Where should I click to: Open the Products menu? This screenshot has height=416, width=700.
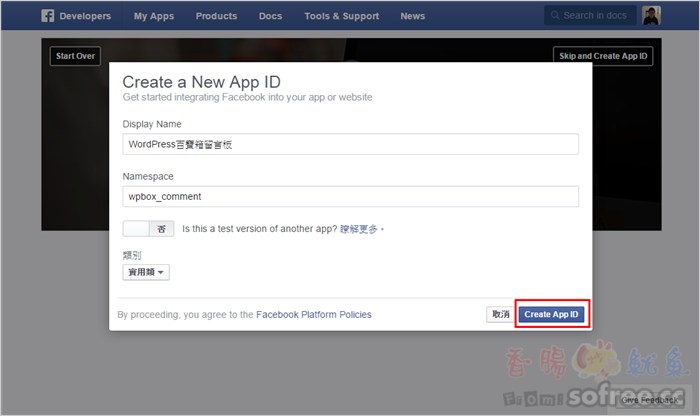pos(216,16)
